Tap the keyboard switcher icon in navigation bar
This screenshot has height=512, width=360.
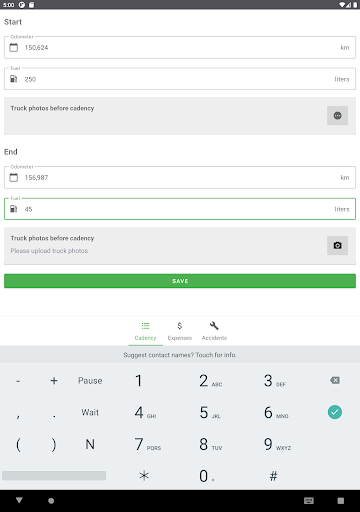tap(309, 501)
